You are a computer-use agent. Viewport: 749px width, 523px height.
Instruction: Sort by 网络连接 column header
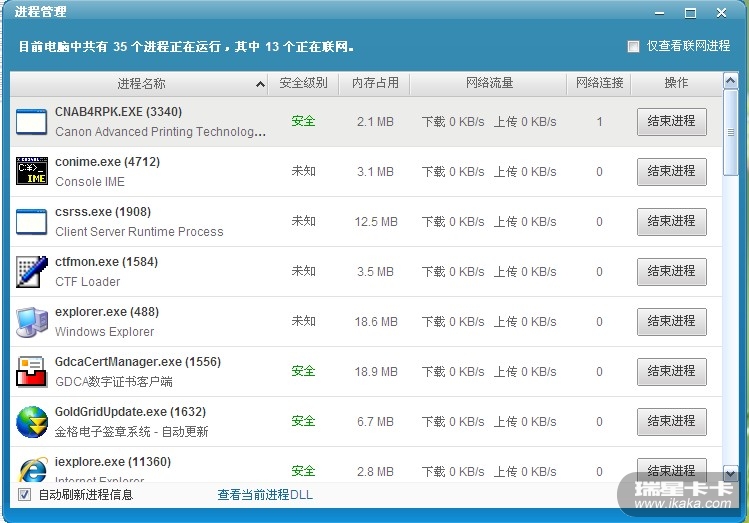click(599, 83)
